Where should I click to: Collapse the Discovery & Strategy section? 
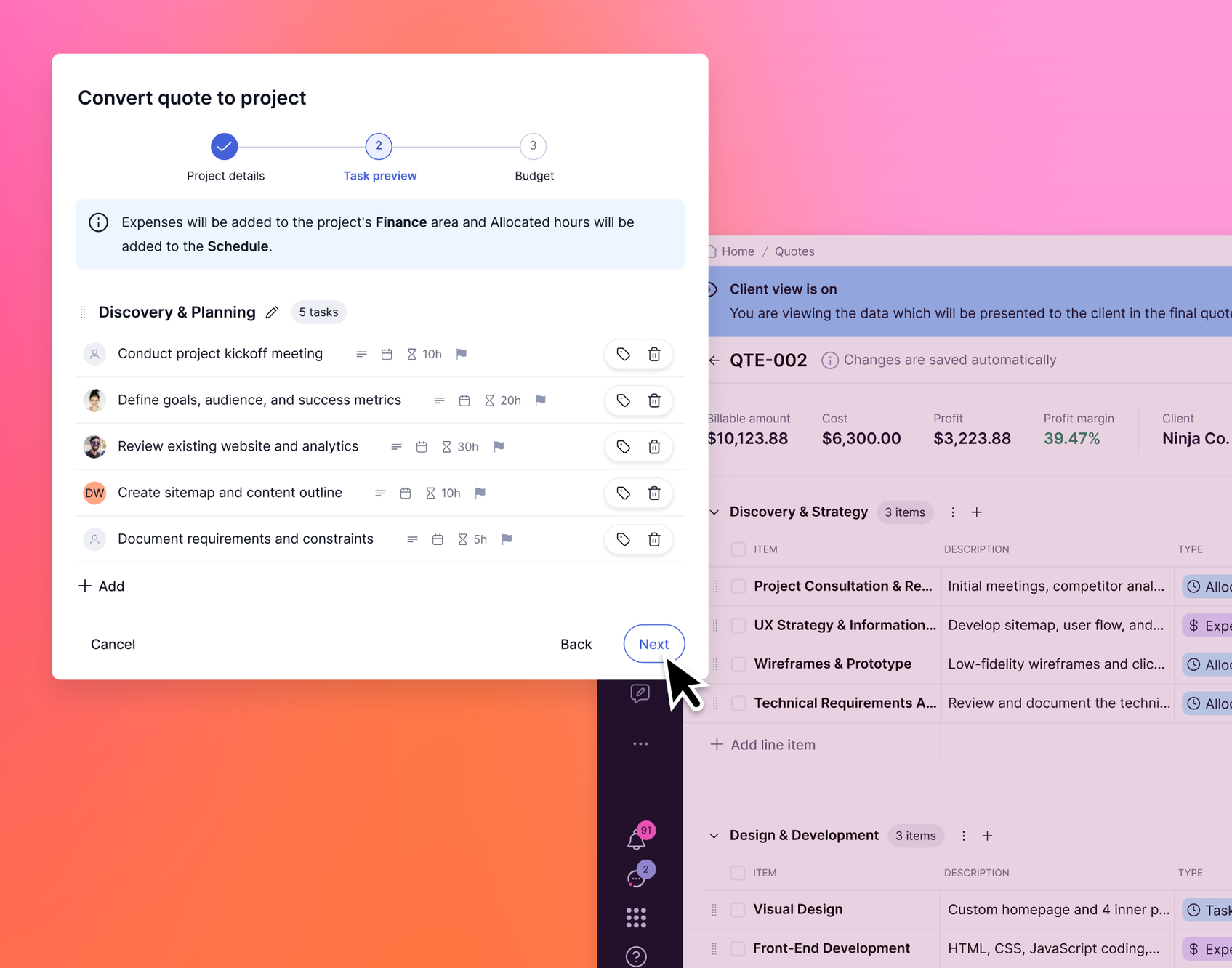point(714,512)
